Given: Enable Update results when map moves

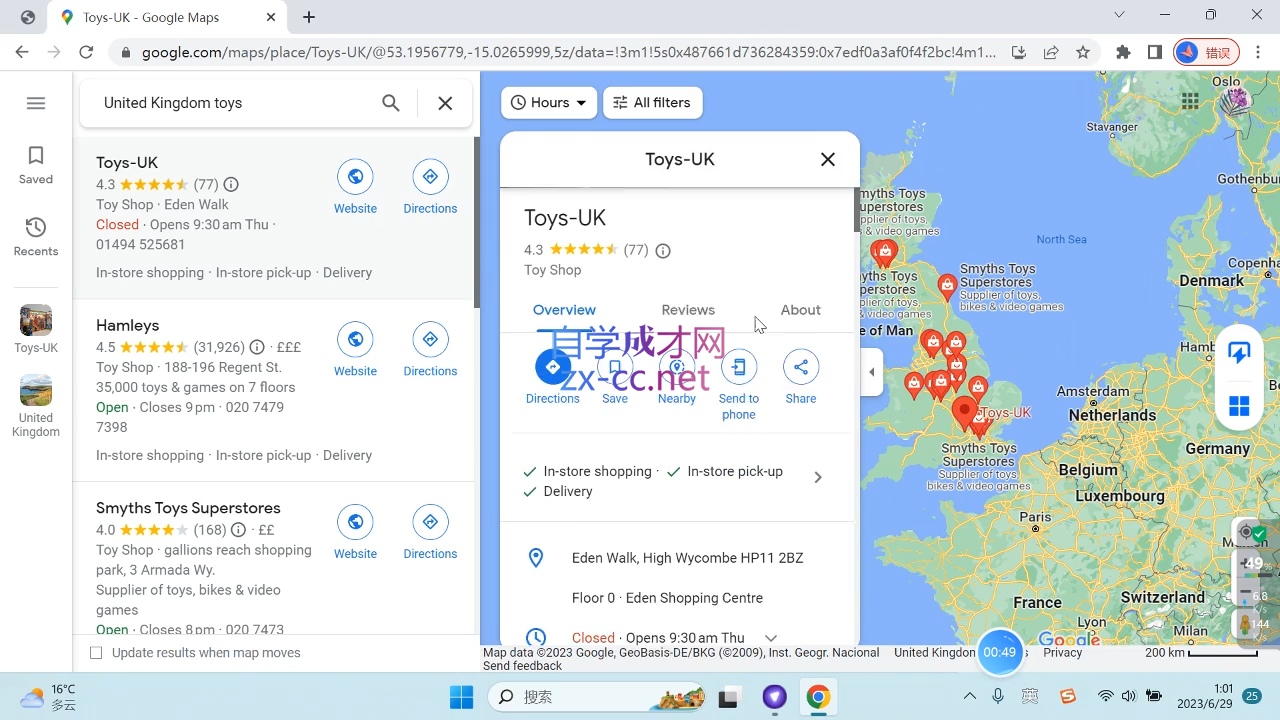Looking at the screenshot, I should (x=96, y=652).
